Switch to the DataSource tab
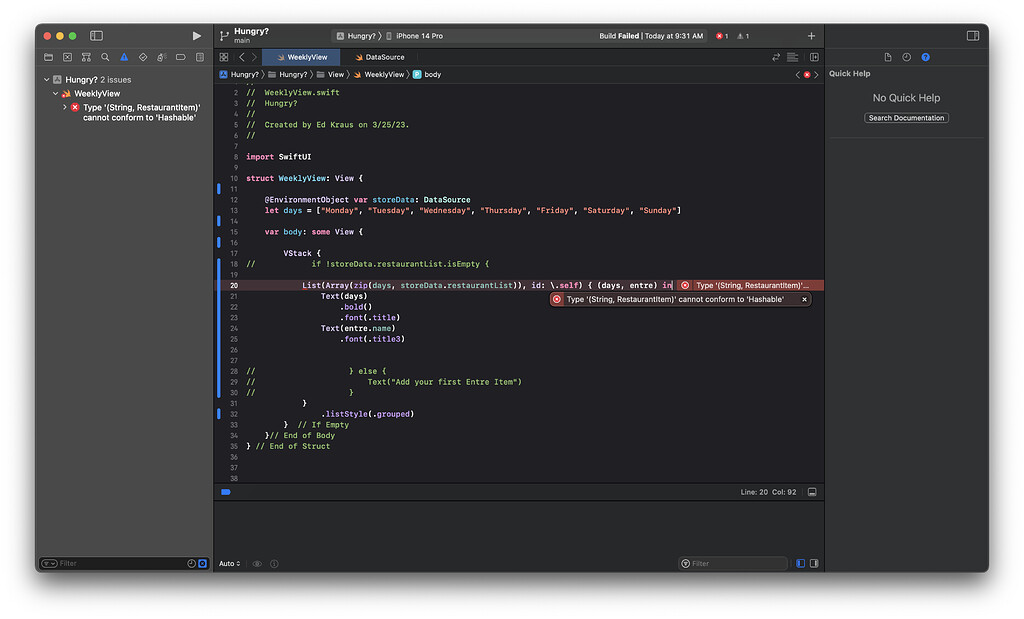Viewport: 1024px width, 619px height. (384, 57)
